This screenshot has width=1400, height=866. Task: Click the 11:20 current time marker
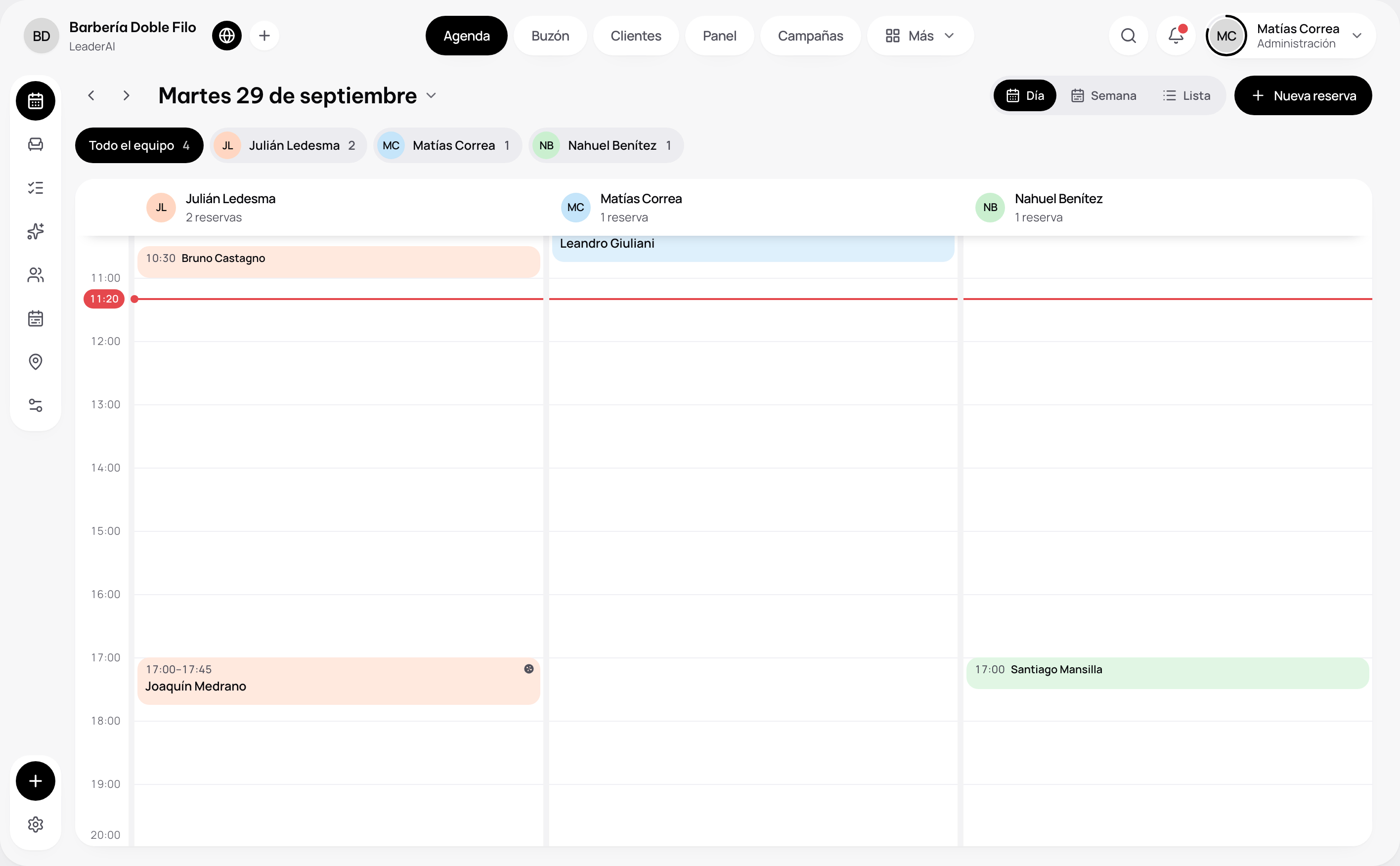pyautogui.click(x=104, y=299)
